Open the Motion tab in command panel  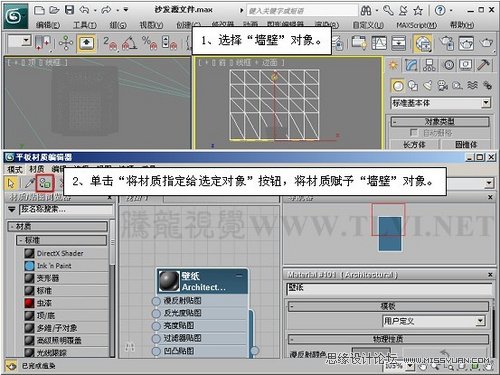(449, 65)
